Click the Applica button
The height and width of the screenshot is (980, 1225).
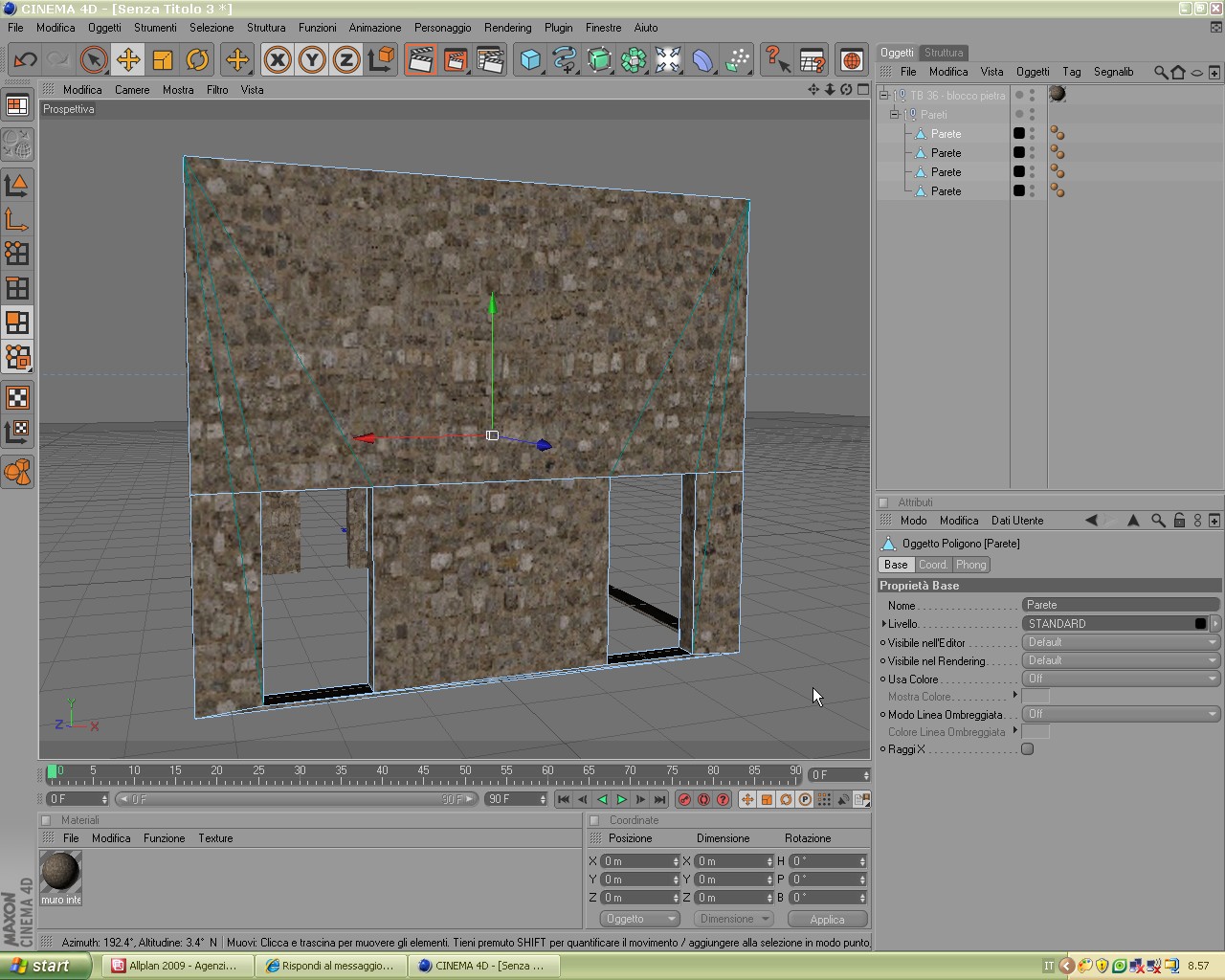coord(827,920)
